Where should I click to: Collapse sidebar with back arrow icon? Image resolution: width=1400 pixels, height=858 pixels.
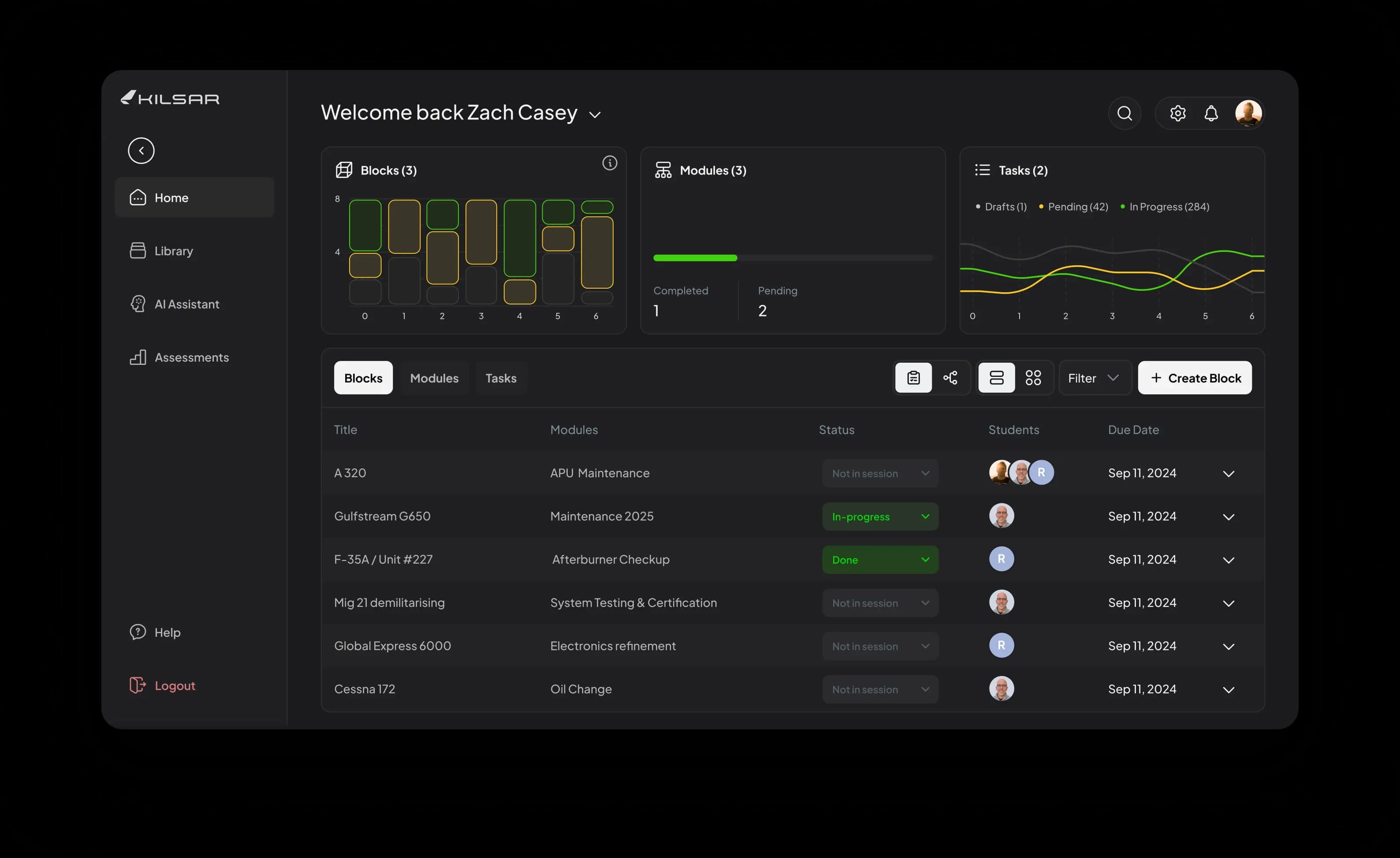[x=141, y=150]
